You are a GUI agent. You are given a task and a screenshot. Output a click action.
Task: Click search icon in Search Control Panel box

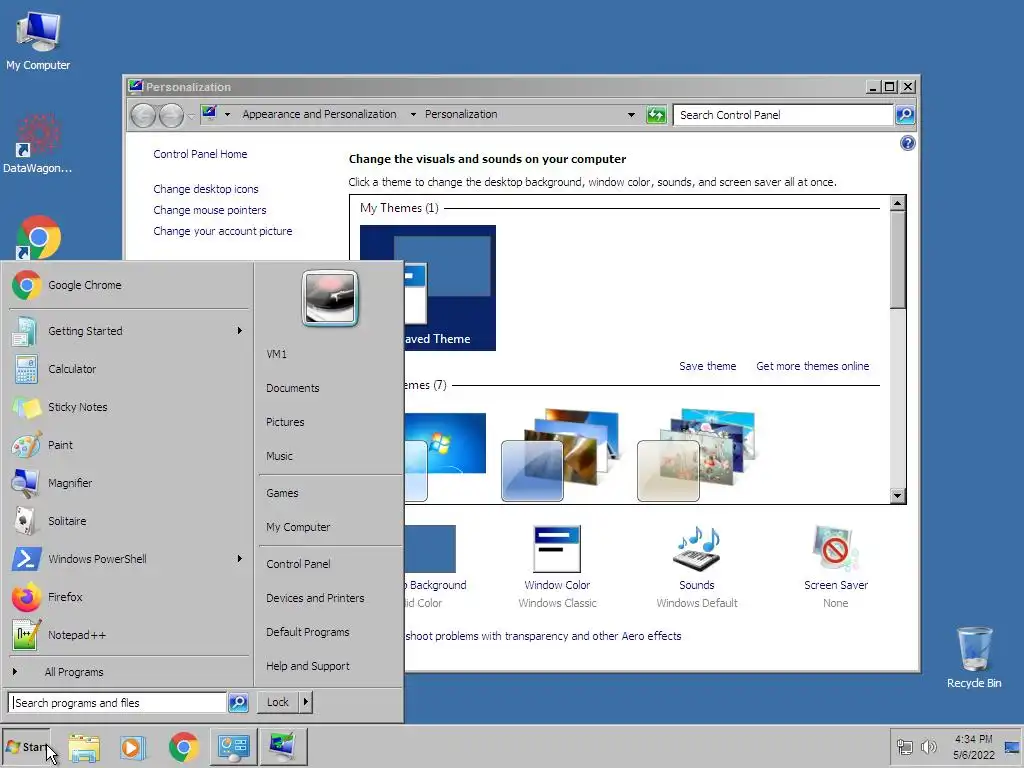(904, 115)
